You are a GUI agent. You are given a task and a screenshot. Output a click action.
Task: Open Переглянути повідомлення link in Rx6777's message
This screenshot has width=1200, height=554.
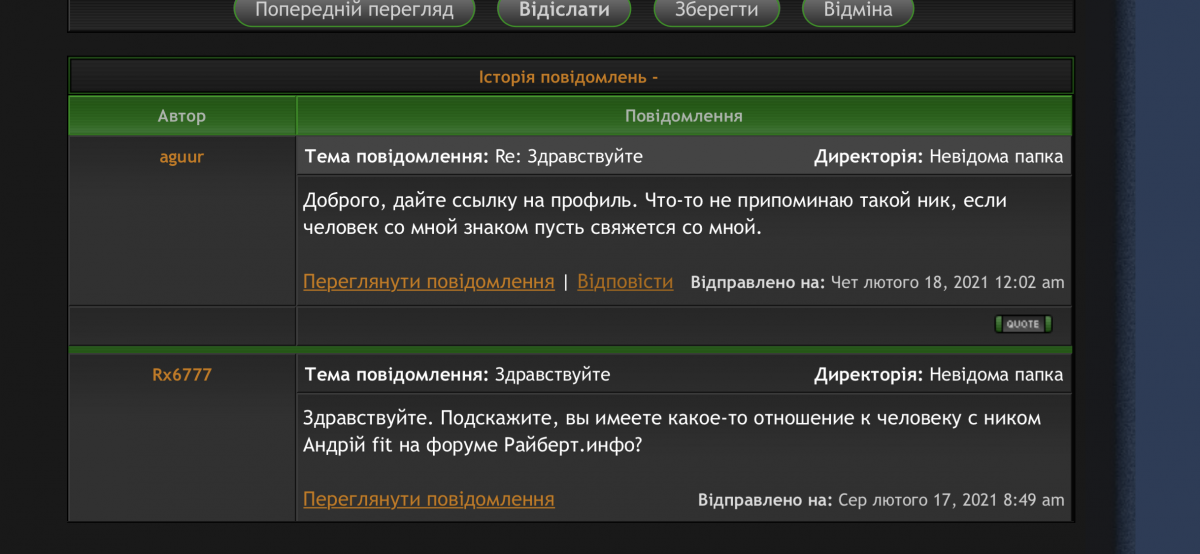click(429, 499)
